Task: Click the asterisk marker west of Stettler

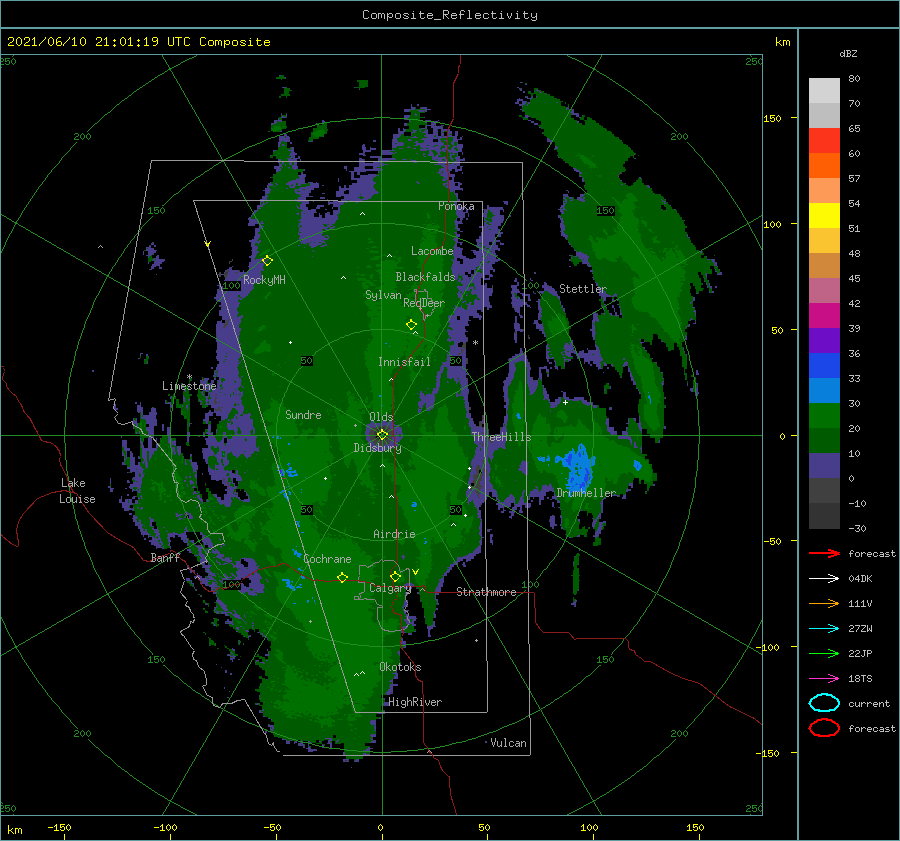Action: coord(475,343)
